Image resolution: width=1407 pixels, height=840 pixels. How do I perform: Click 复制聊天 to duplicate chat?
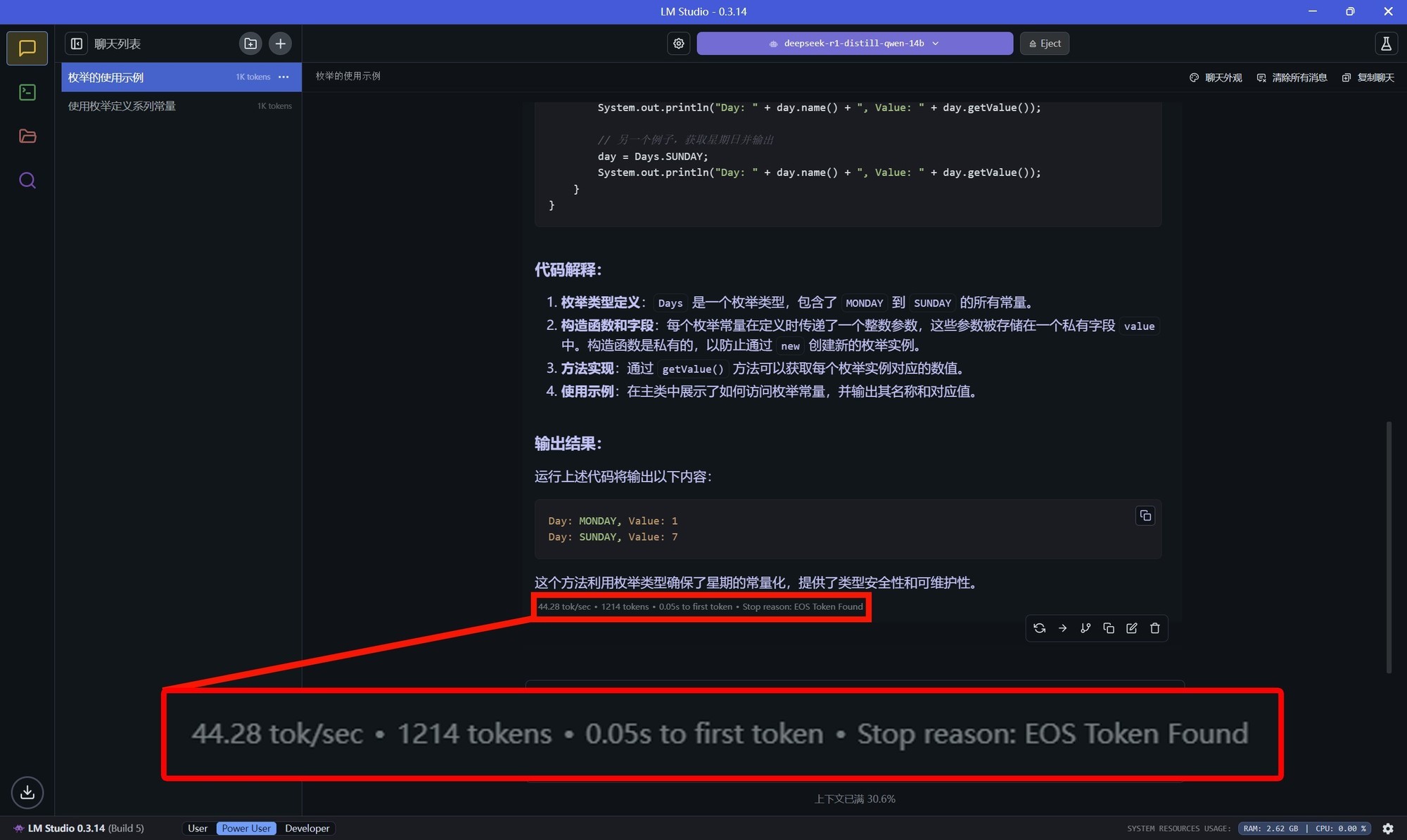[1368, 77]
